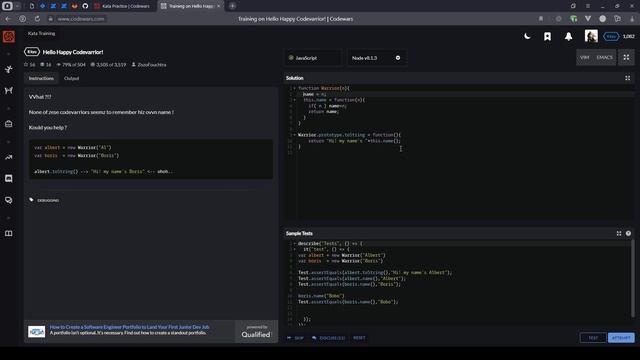
Task: Open the Node v8.1.3 version dropdown
Action: 376,58
